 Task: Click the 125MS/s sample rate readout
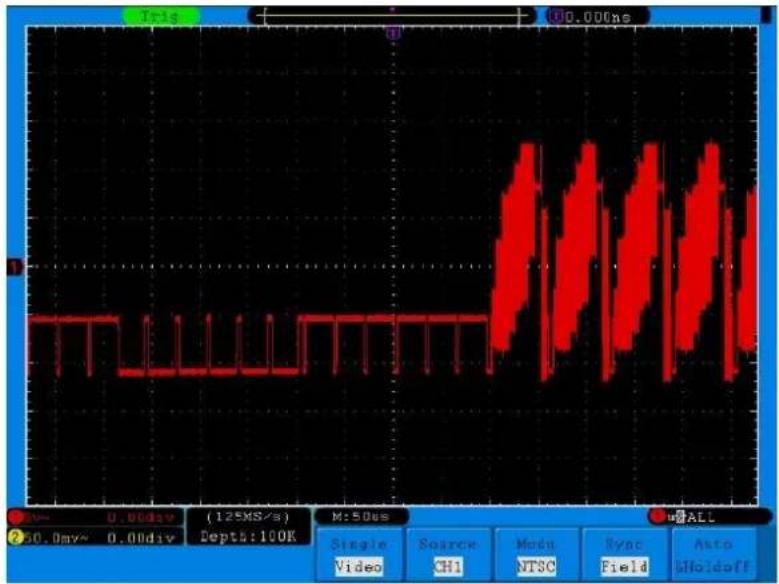(x=247, y=517)
